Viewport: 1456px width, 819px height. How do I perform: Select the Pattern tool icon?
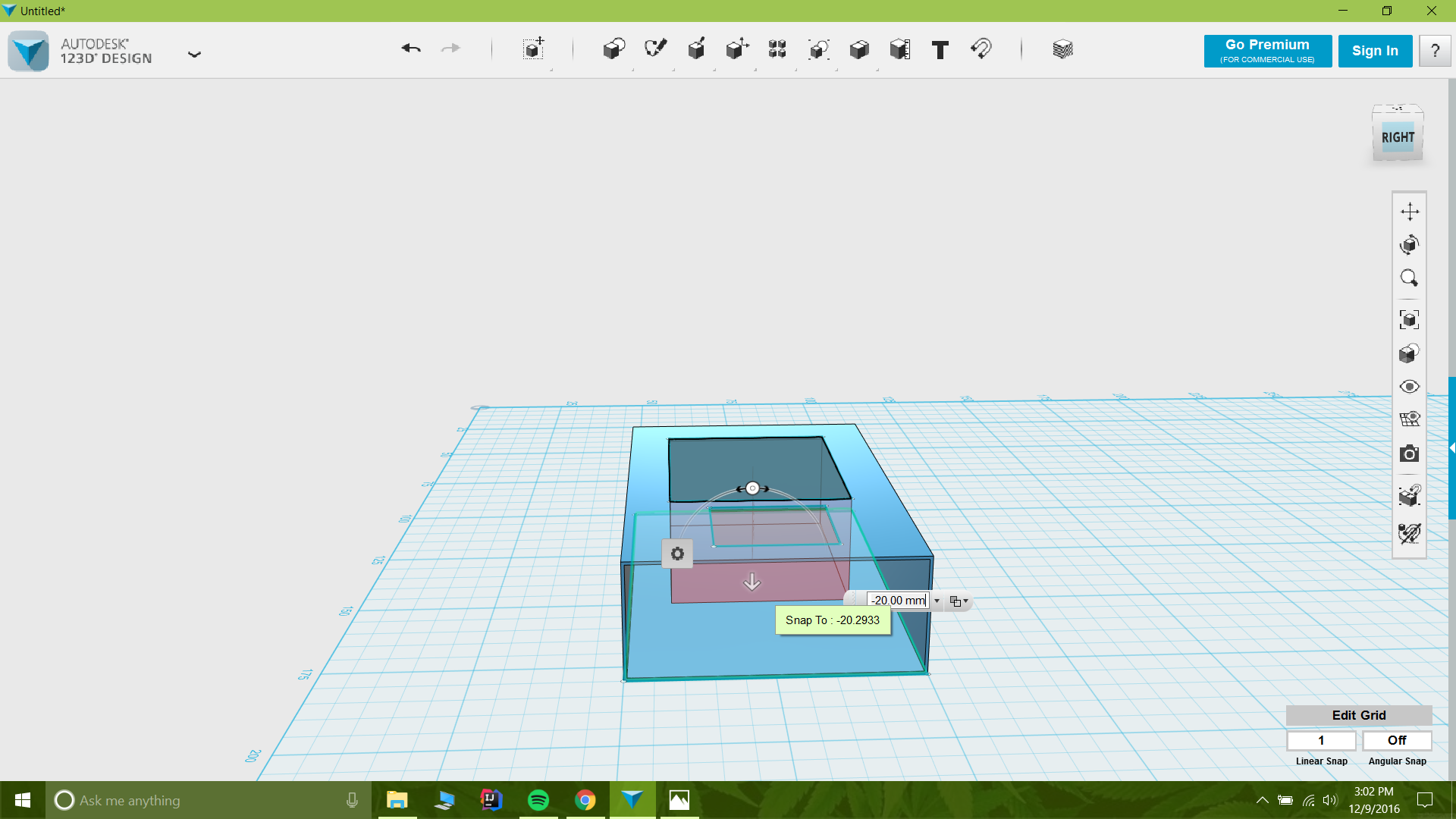778,48
